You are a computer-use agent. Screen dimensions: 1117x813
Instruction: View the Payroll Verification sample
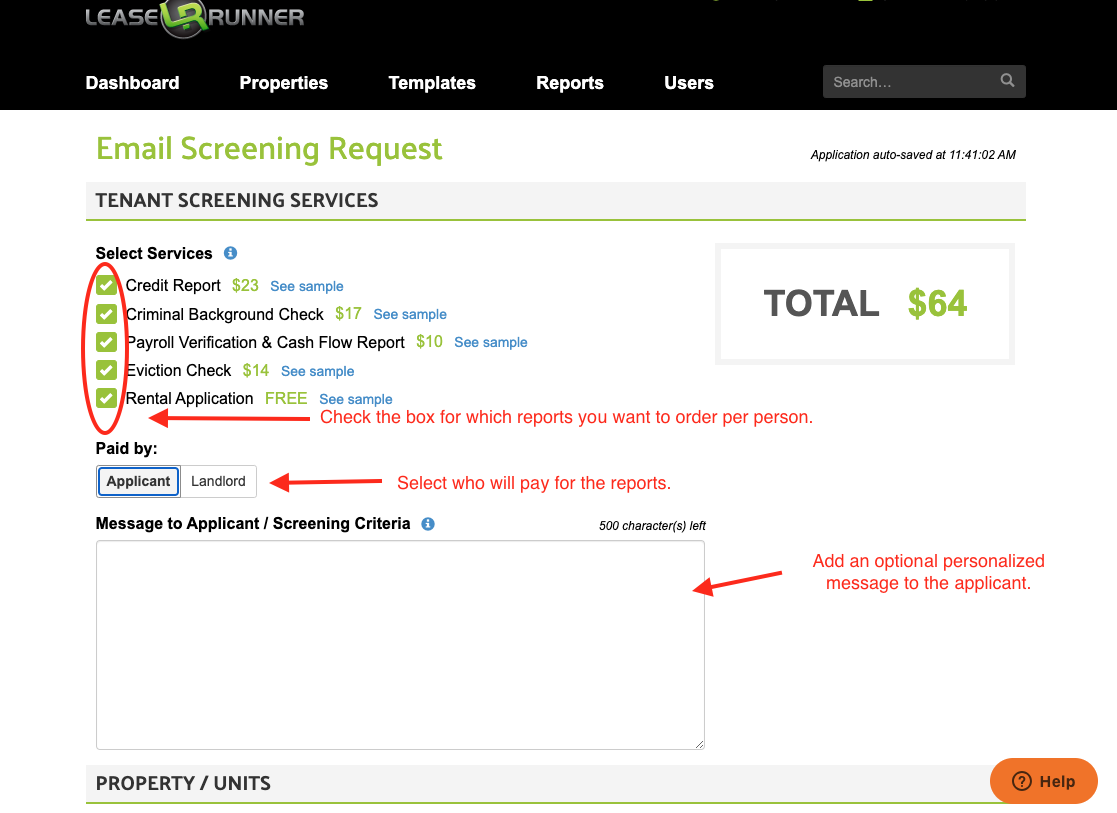[x=491, y=342]
